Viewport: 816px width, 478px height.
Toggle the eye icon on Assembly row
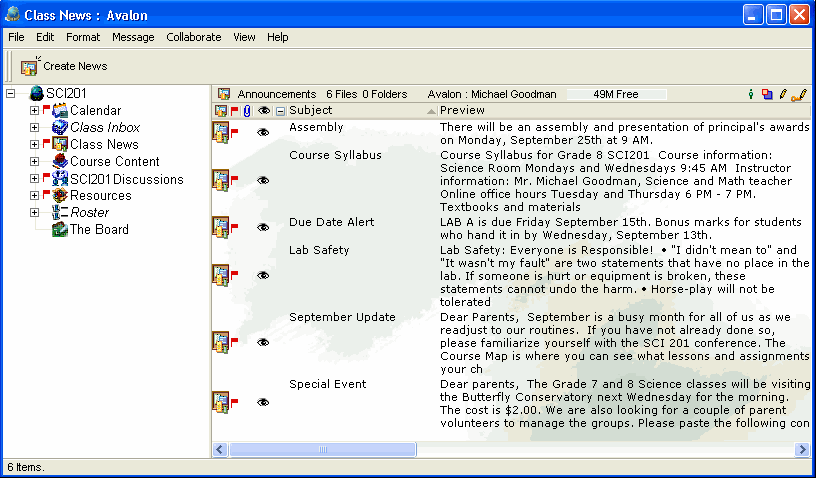coord(264,132)
